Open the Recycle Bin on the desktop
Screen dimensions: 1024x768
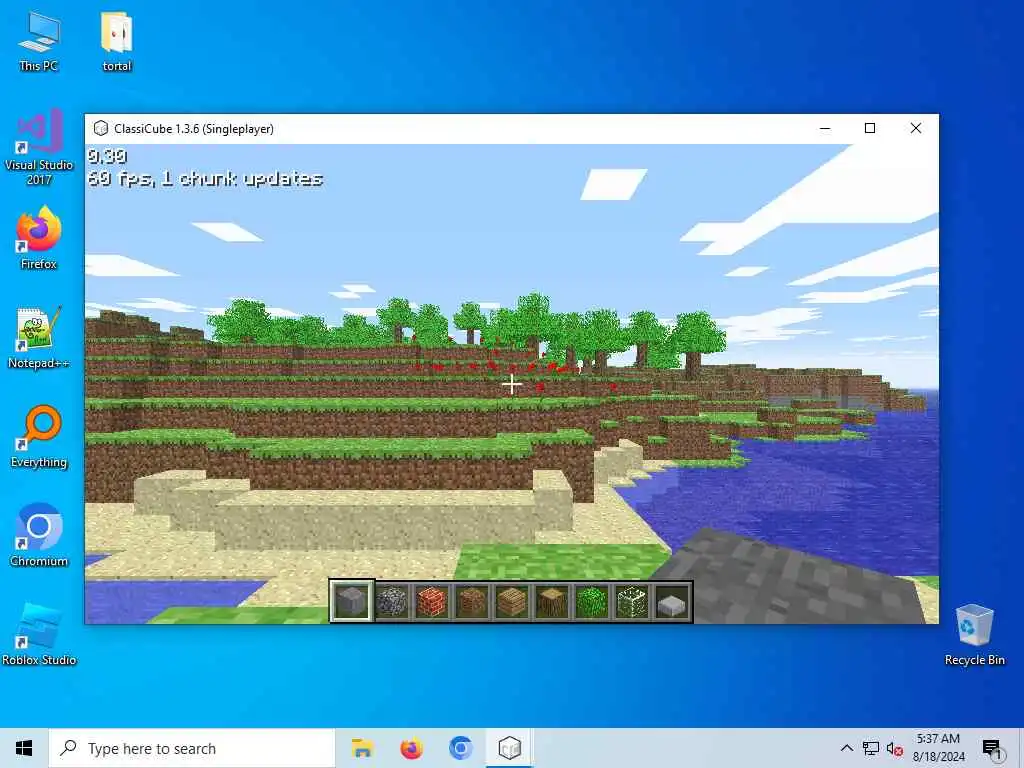click(974, 634)
